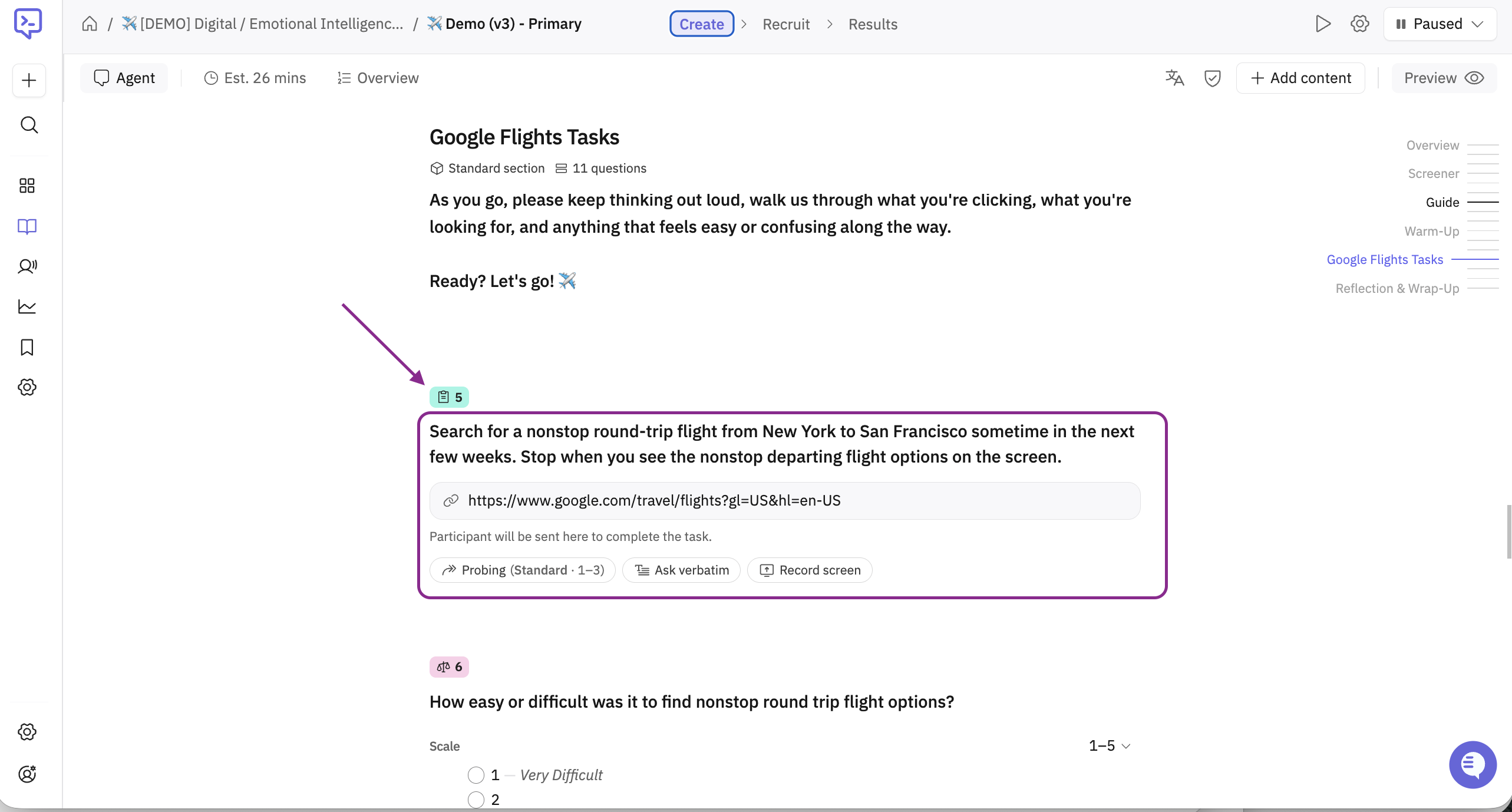Click the 11 questions label
The width and height of the screenshot is (1512, 812).
click(x=601, y=168)
